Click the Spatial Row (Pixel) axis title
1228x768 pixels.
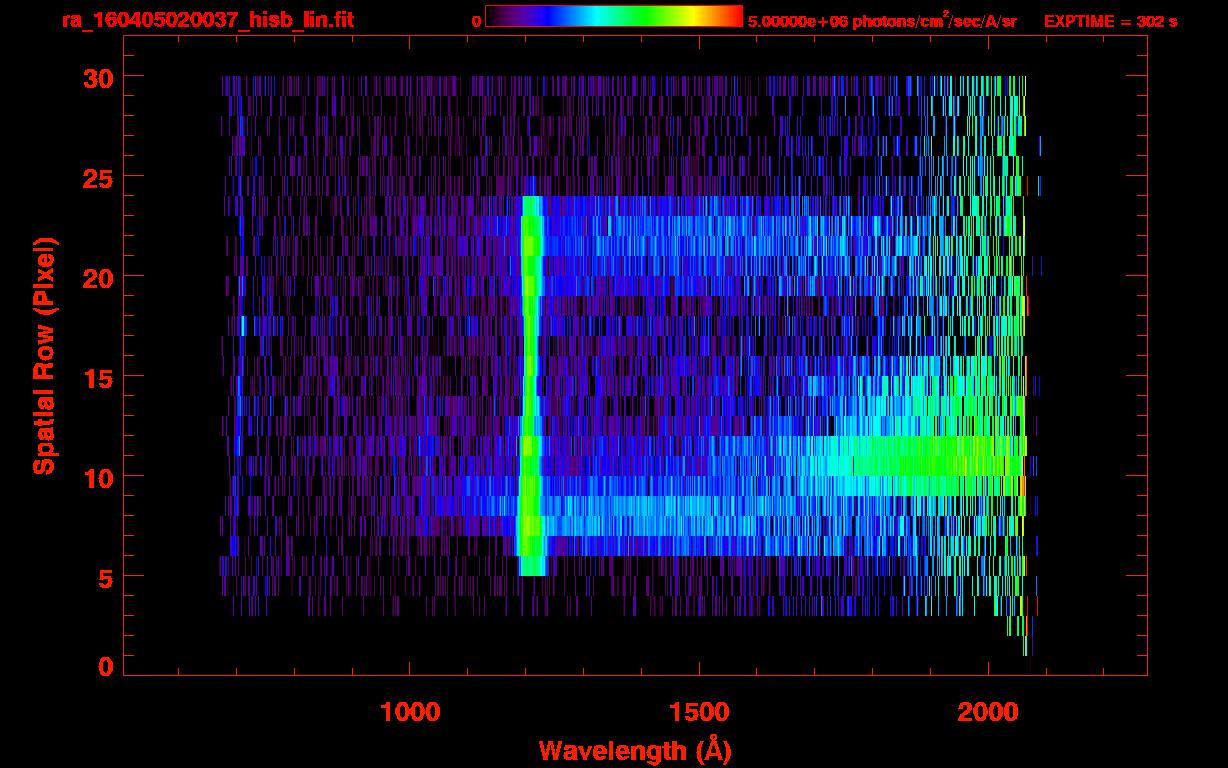point(44,355)
